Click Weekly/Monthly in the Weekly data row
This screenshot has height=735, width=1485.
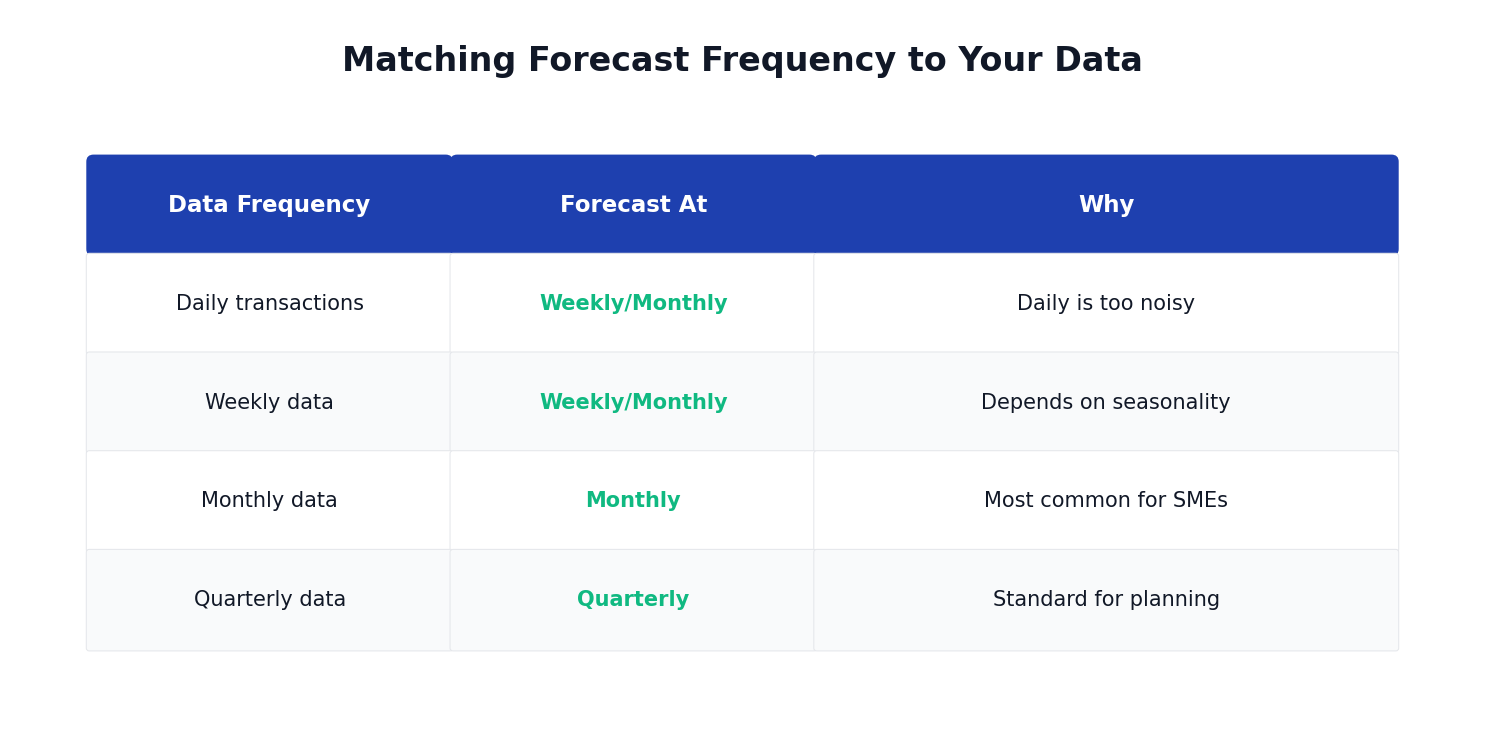coord(633,403)
